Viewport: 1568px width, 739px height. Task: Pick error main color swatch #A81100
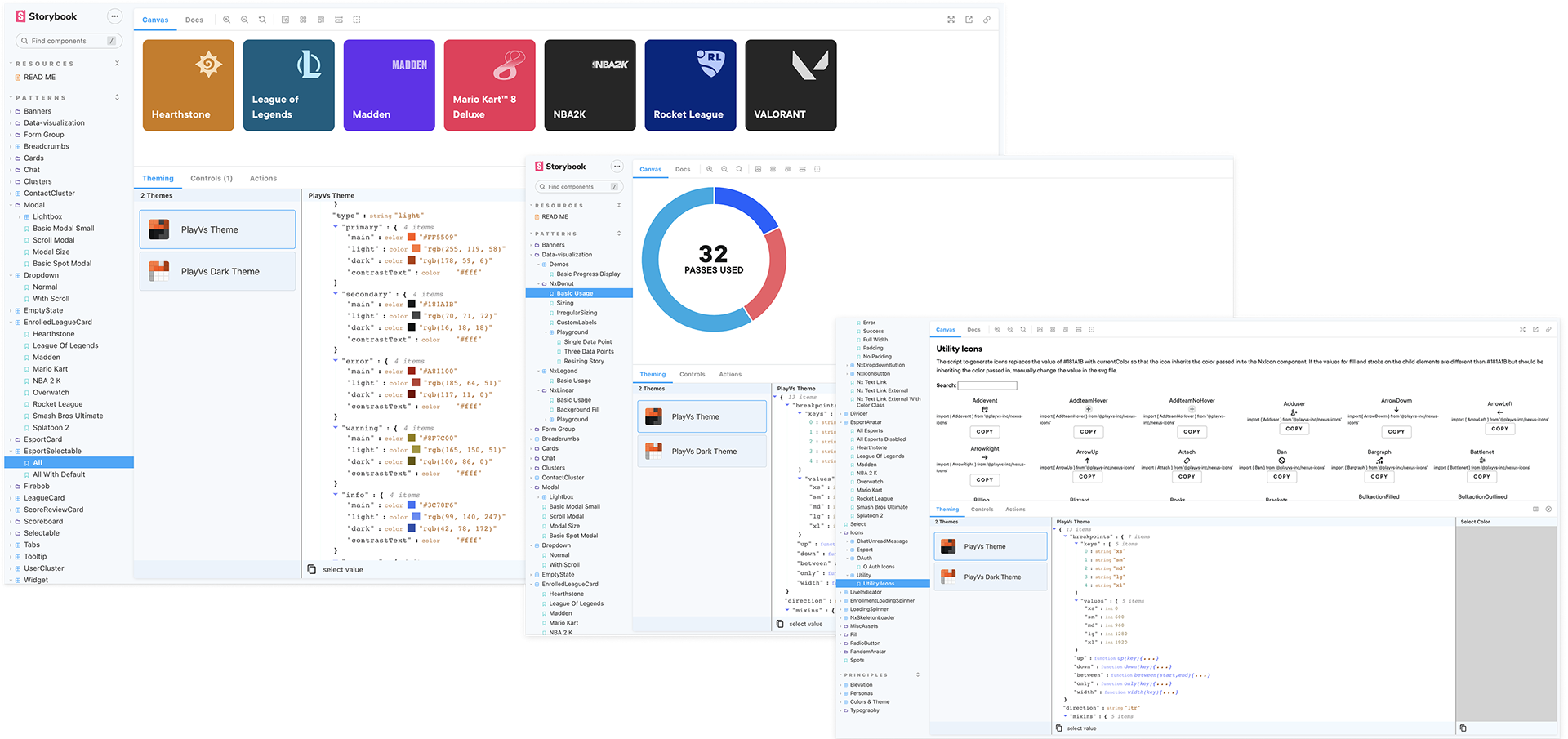412,371
